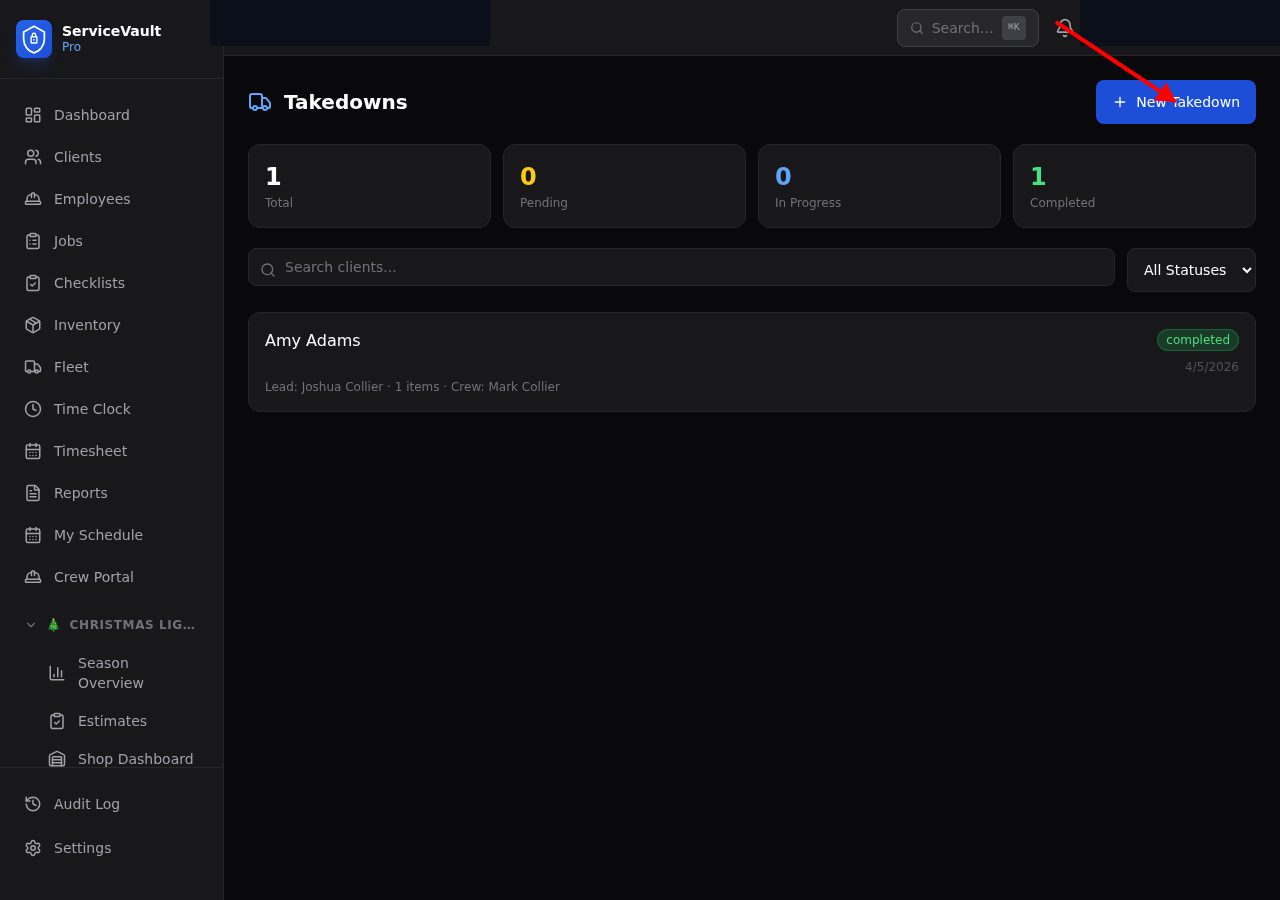Open the Reports page from sidebar
The width and height of the screenshot is (1280, 900).
pyautogui.click(x=80, y=493)
